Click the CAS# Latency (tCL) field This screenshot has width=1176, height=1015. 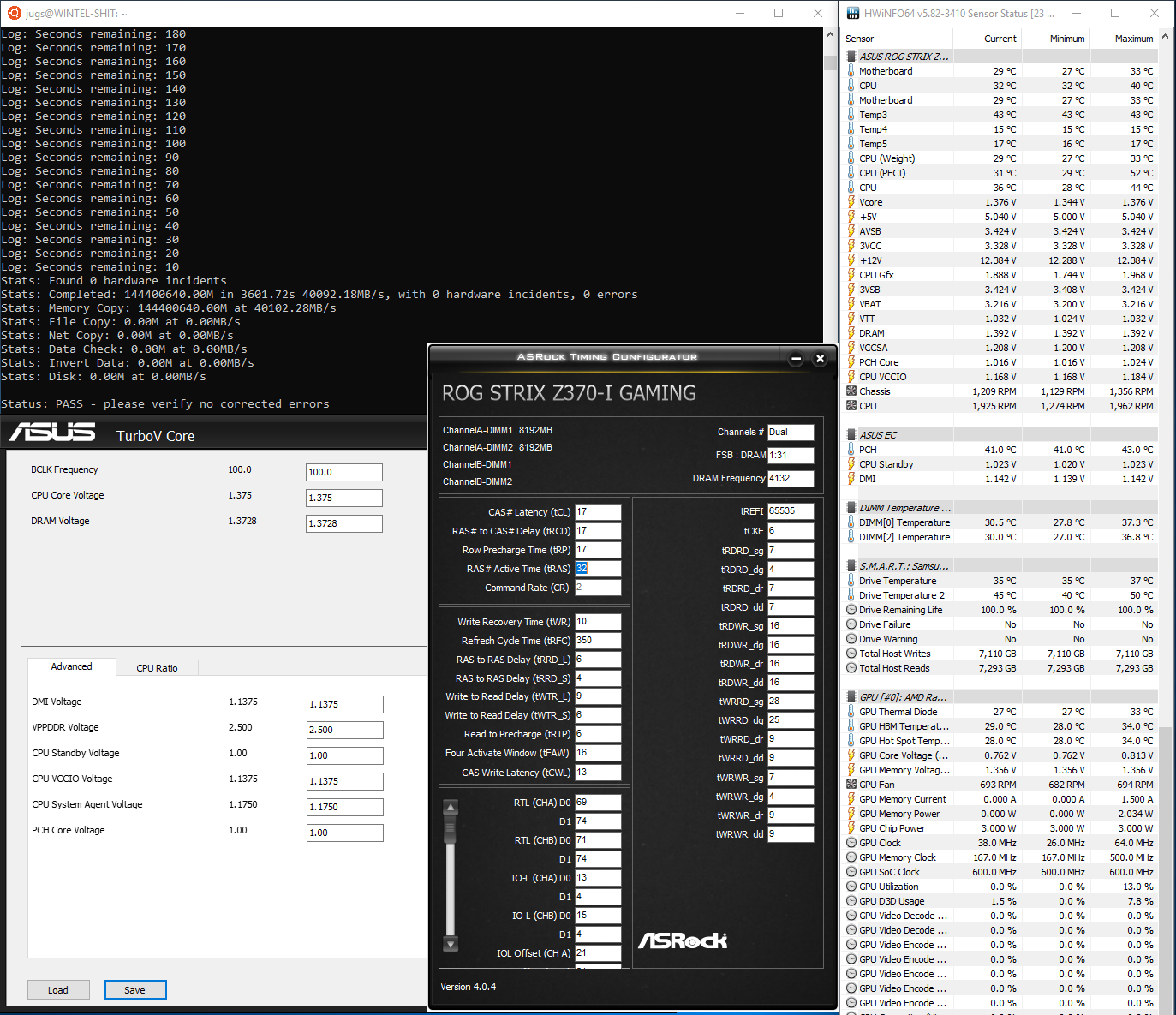[598, 512]
